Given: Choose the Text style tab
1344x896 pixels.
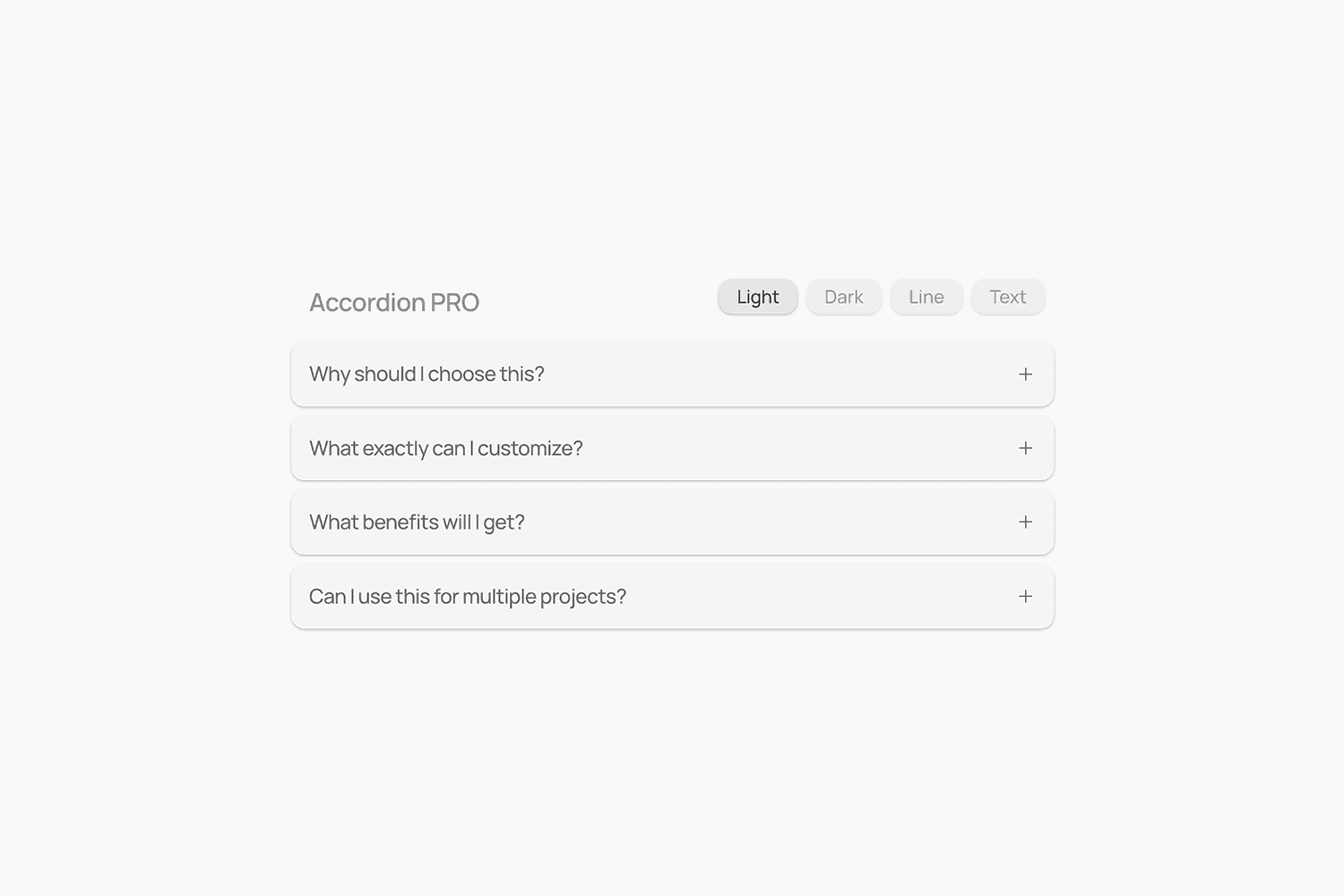Looking at the screenshot, I should pyautogui.click(x=1008, y=297).
